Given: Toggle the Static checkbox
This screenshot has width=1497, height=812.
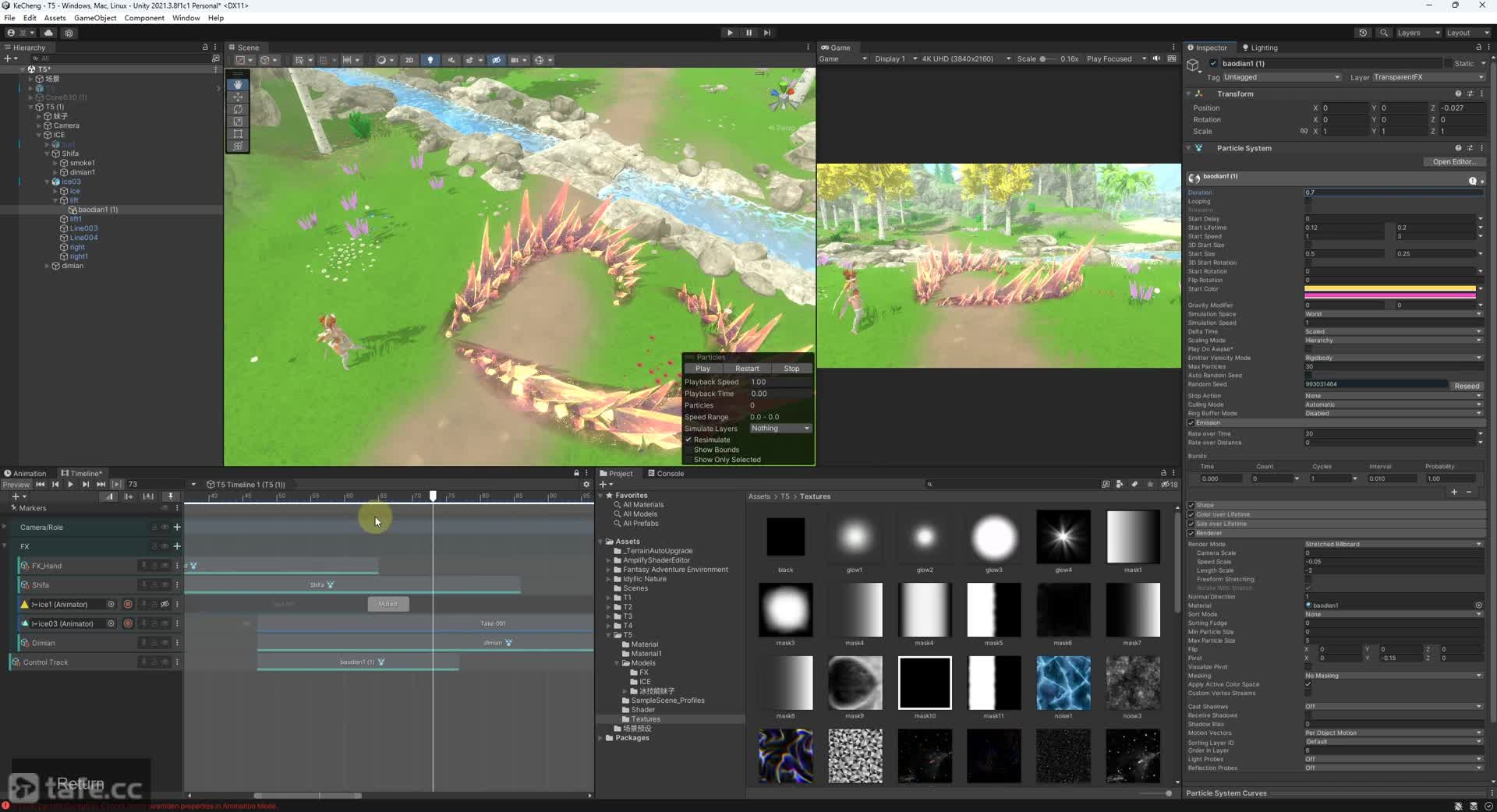Looking at the screenshot, I should [x=1449, y=63].
